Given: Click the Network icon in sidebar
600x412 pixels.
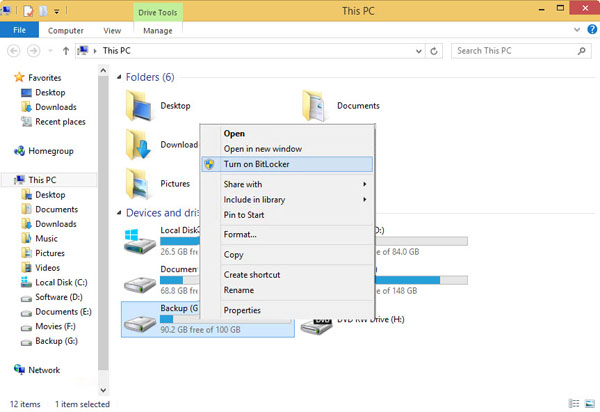Looking at the screenshot, I should [20, 370].
